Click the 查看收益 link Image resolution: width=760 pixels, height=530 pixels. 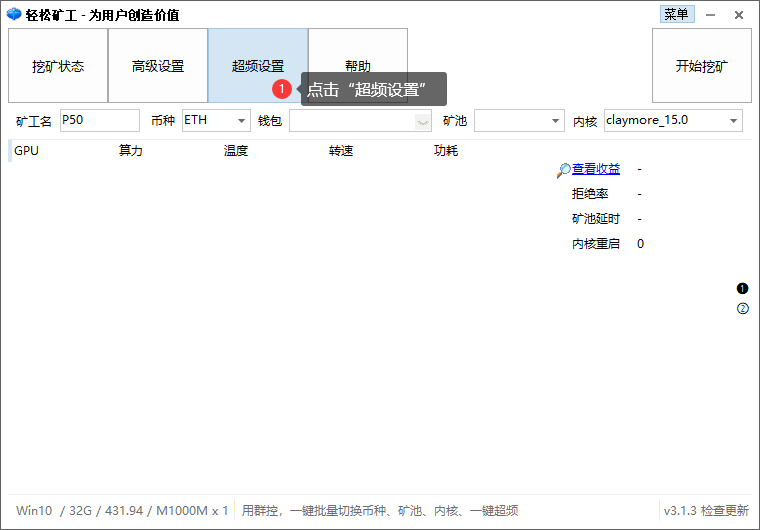click(x=596, y=169)
